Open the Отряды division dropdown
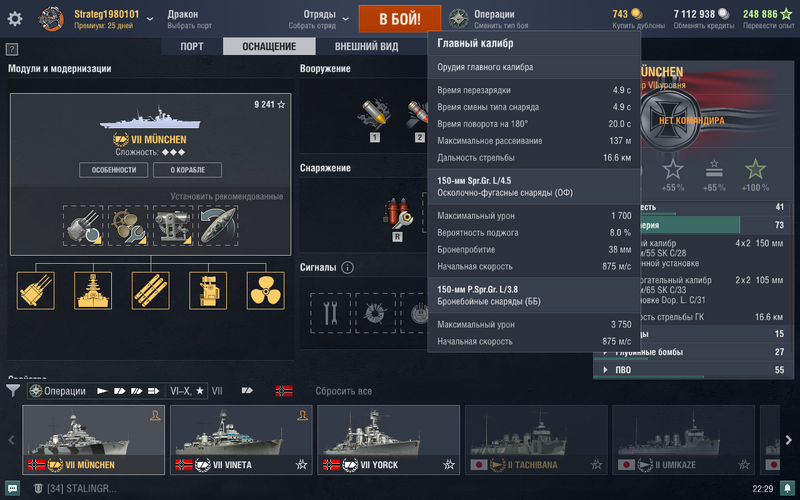This screenshot has width=800, height=500. click(x=319, y=19)
